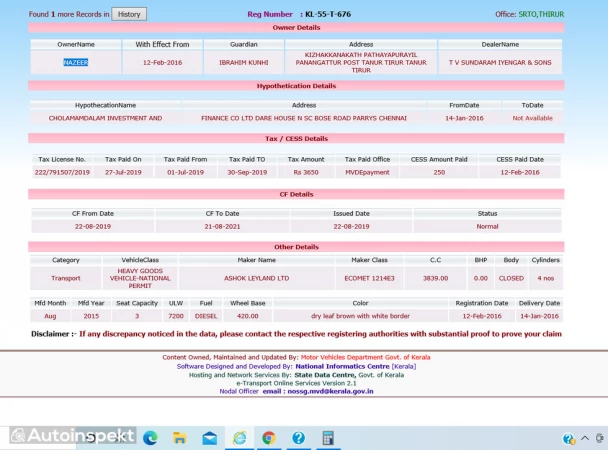This screenshot has width=608, height=450.
Task: Click FINANCE CO LTD DARE HOUSE address
Action: (304, 118)
